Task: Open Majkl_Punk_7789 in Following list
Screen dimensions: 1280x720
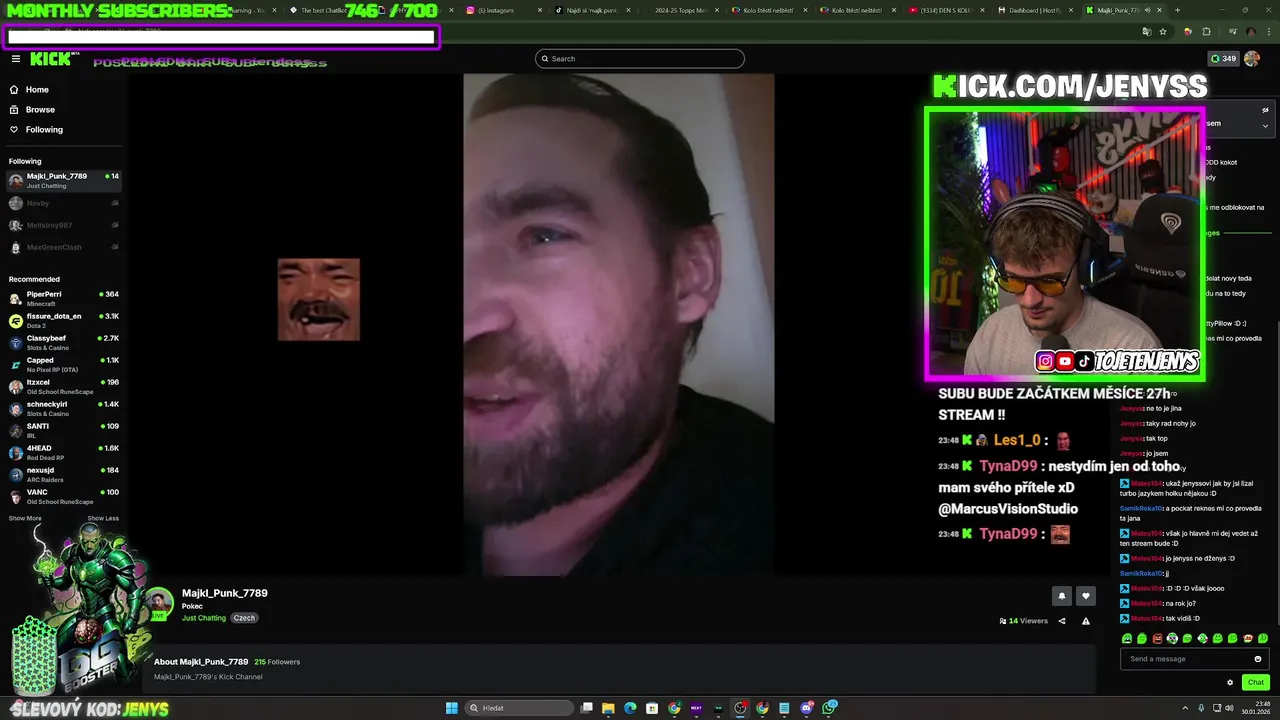Action: click(63, 180)
